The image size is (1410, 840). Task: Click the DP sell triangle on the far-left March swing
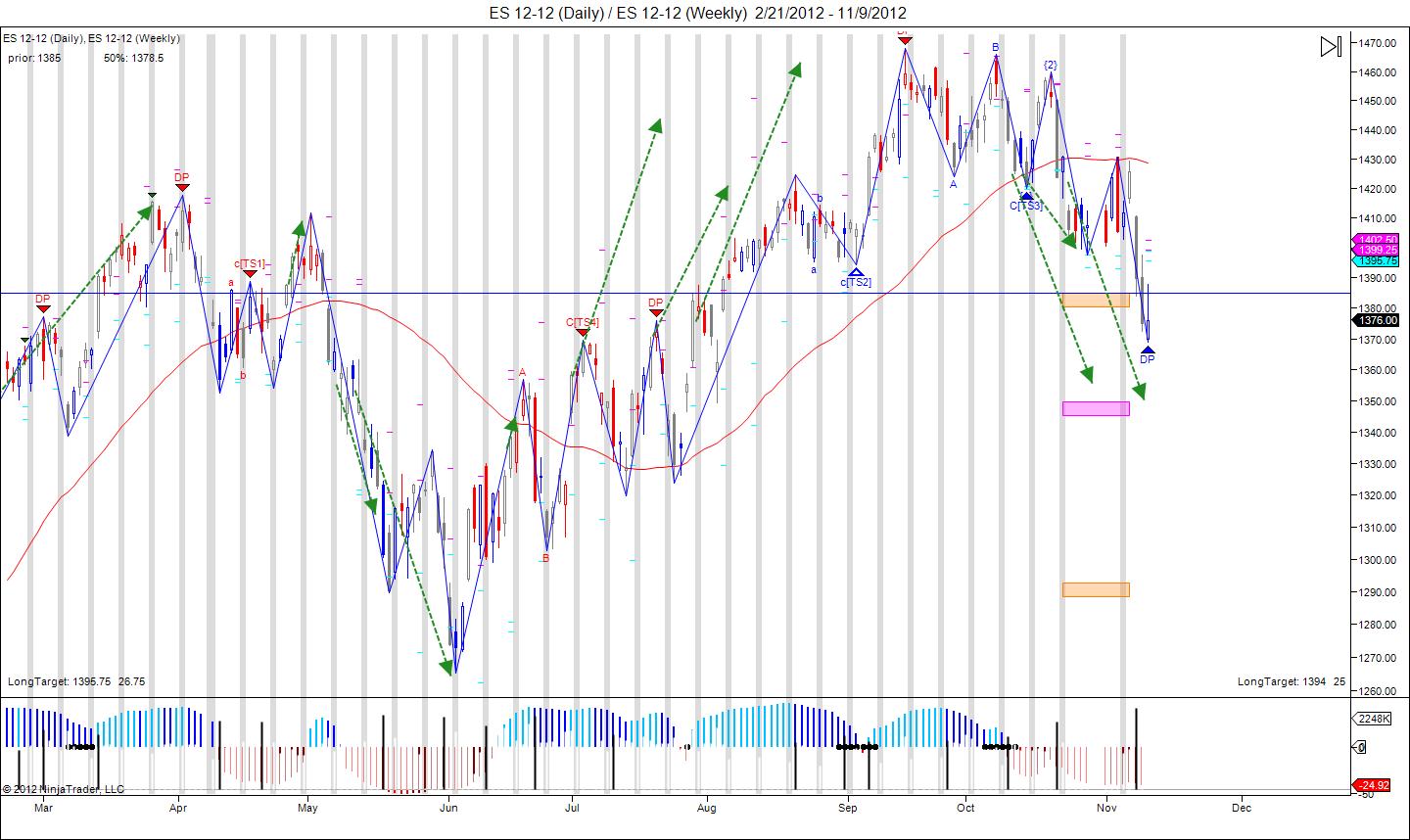click(x=42, y=306)
